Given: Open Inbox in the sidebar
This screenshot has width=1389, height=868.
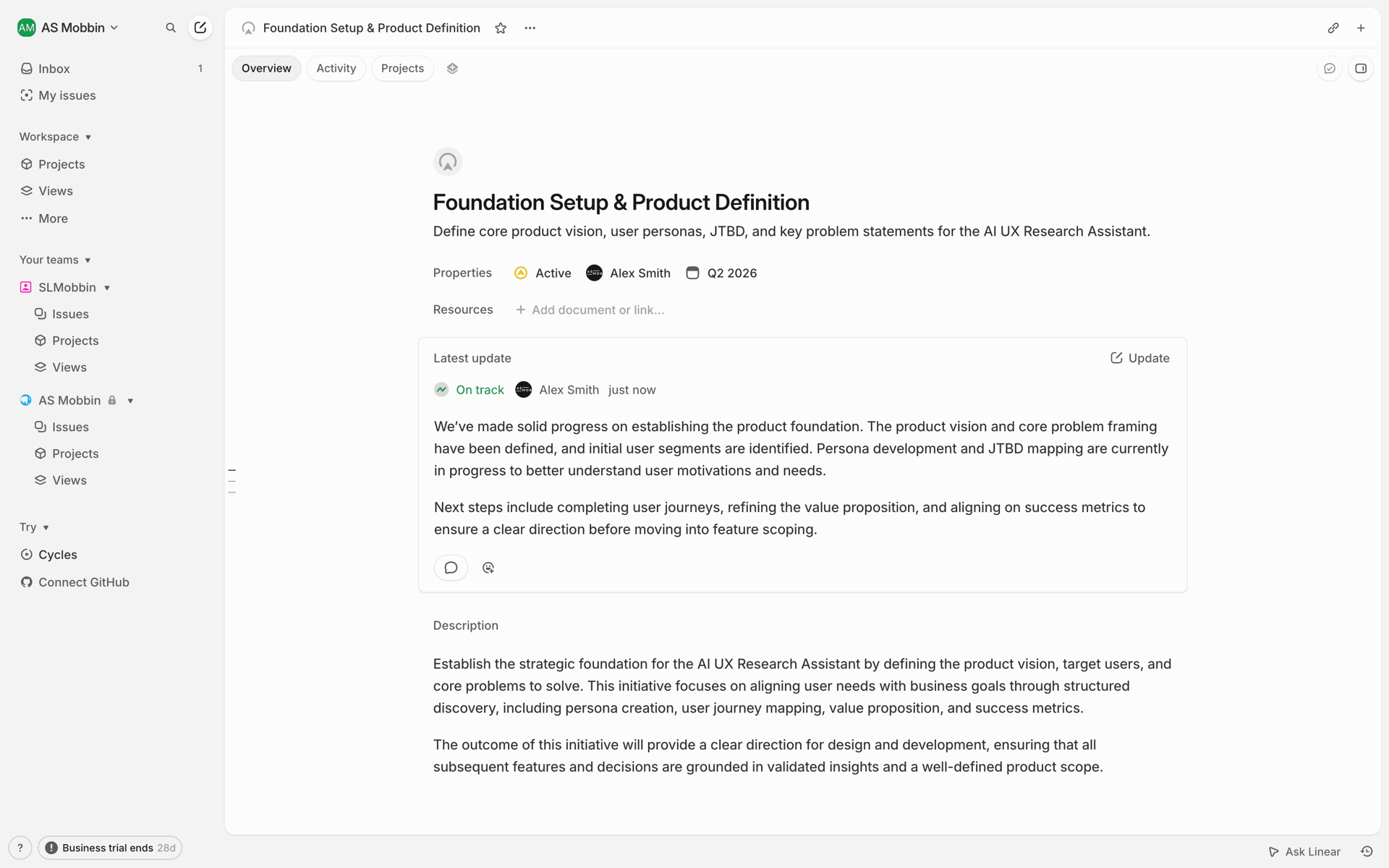Looking at the screenshot, I should 112,69.
